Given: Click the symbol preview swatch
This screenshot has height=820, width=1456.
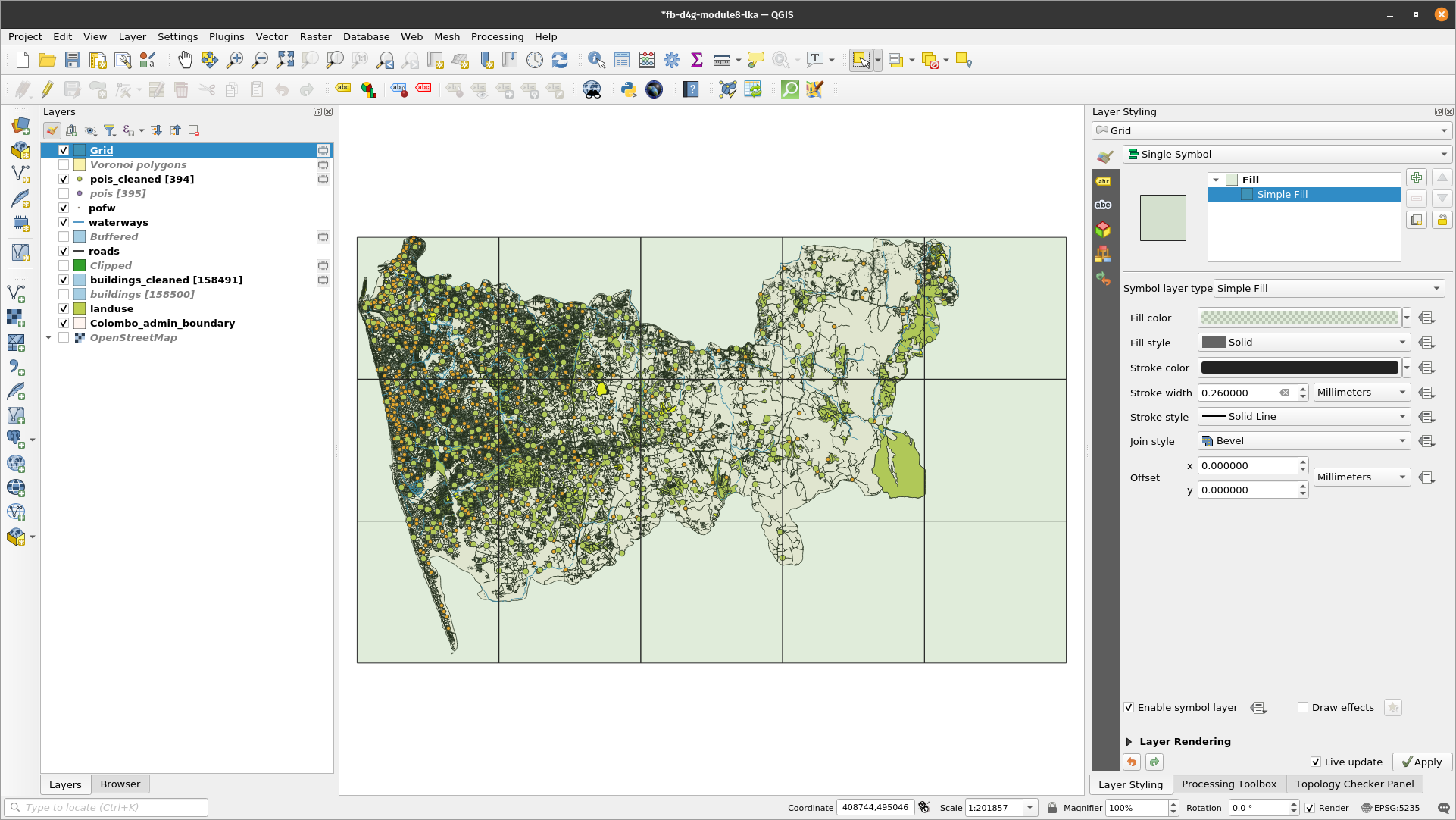Looking at the screenshot, I should click(x=1163, y=218).
